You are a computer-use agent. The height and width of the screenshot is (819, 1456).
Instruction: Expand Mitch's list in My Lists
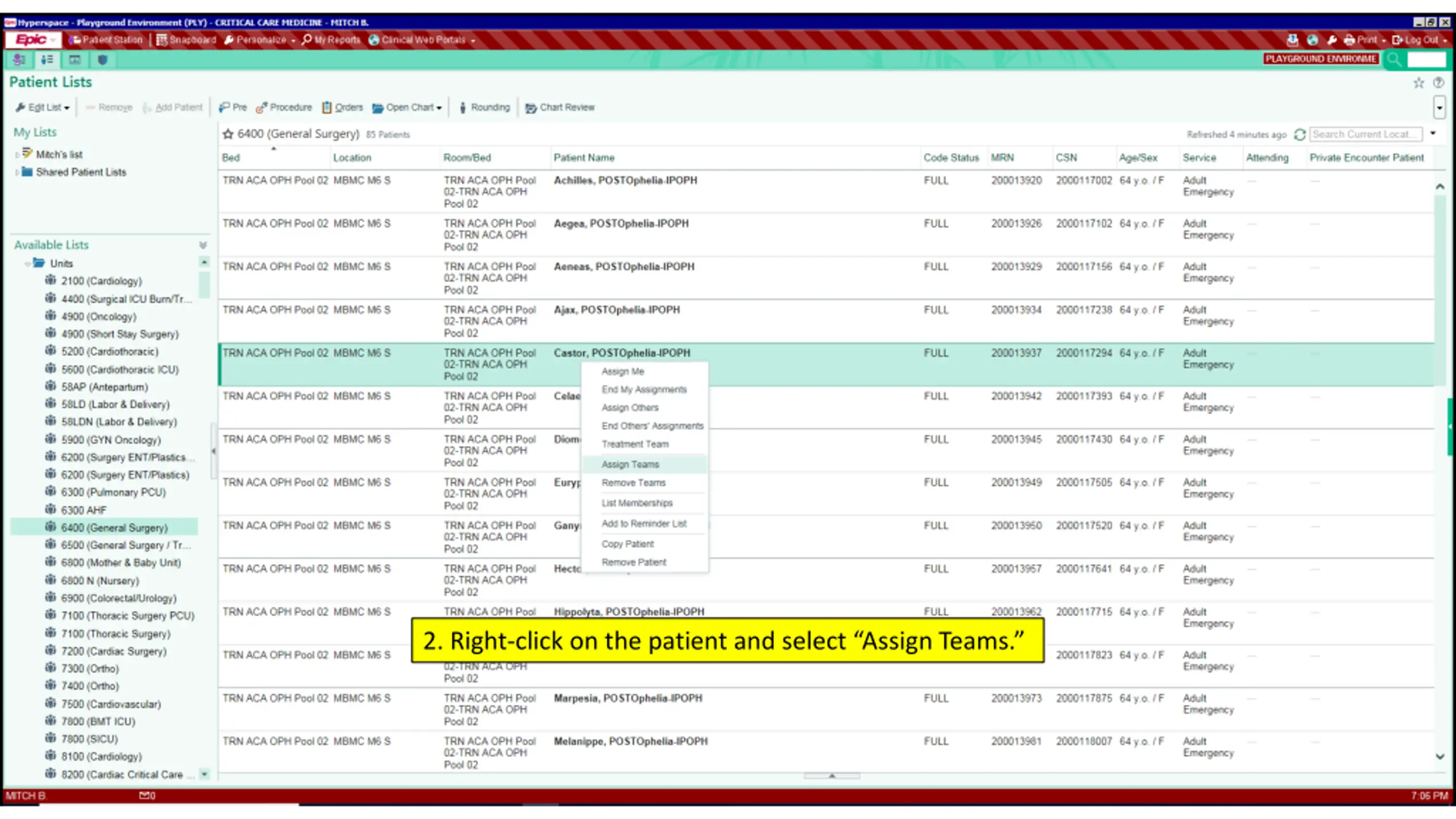pos(18,155)
